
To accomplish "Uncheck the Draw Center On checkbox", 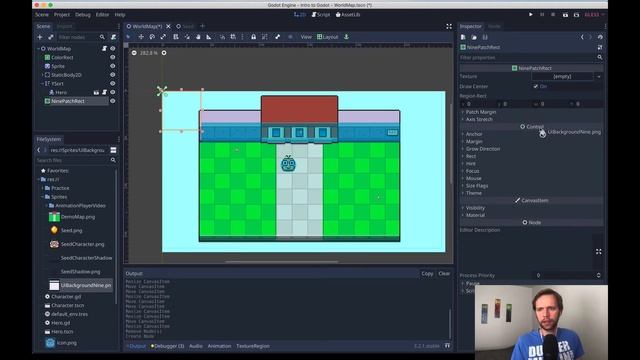I will (x=536, y=87).
